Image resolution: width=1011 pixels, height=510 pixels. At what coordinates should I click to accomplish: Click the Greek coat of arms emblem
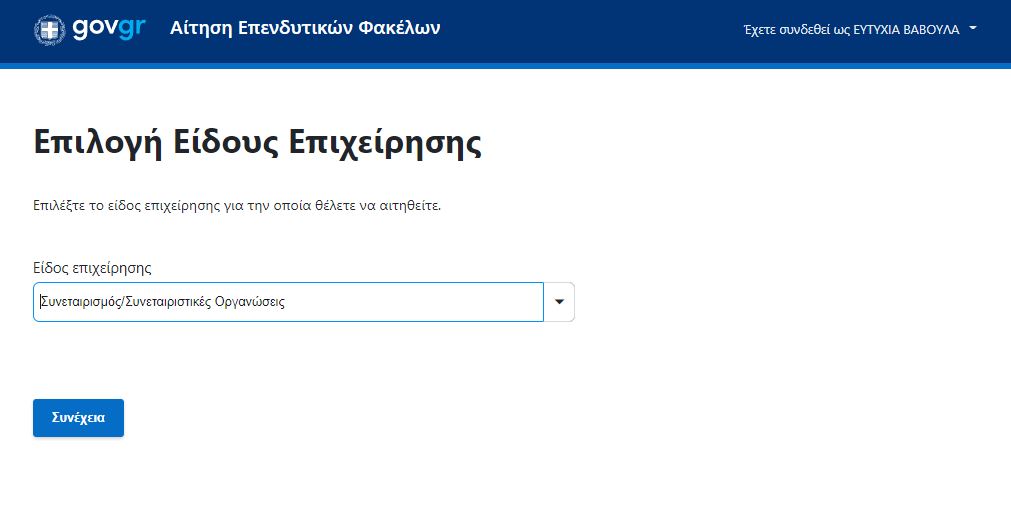click(50, 30)
